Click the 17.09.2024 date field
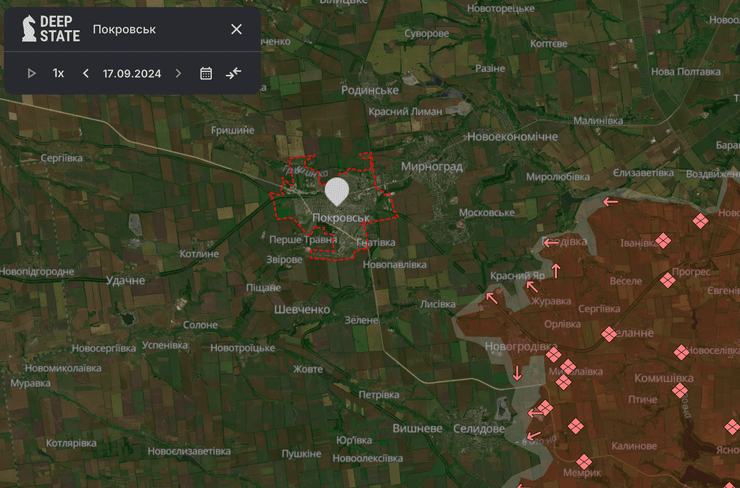 [x=132, y=73]
